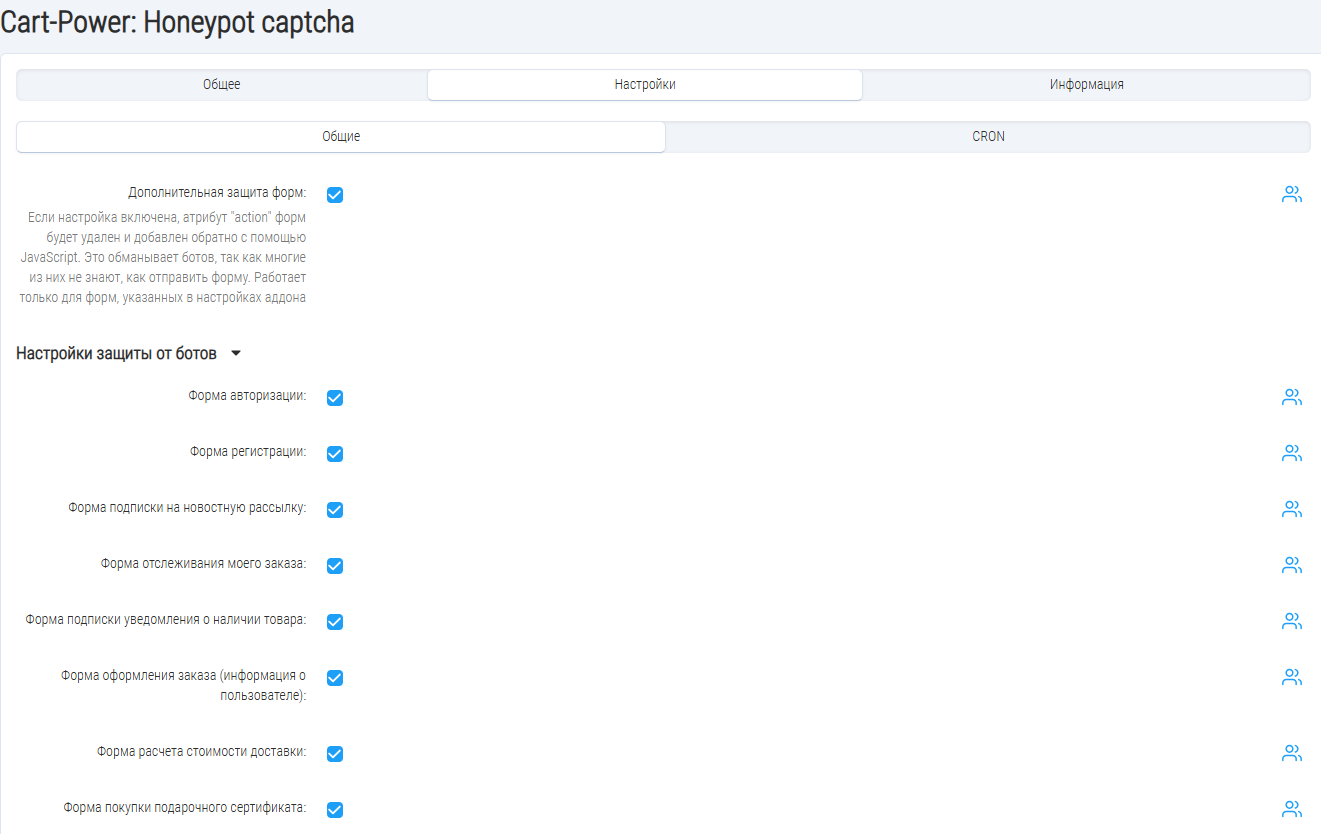This screenshot has width=1321, height=834.
Task: Click the Форма авторизации label
Action: pyautogui.click(x=247, y=396)
